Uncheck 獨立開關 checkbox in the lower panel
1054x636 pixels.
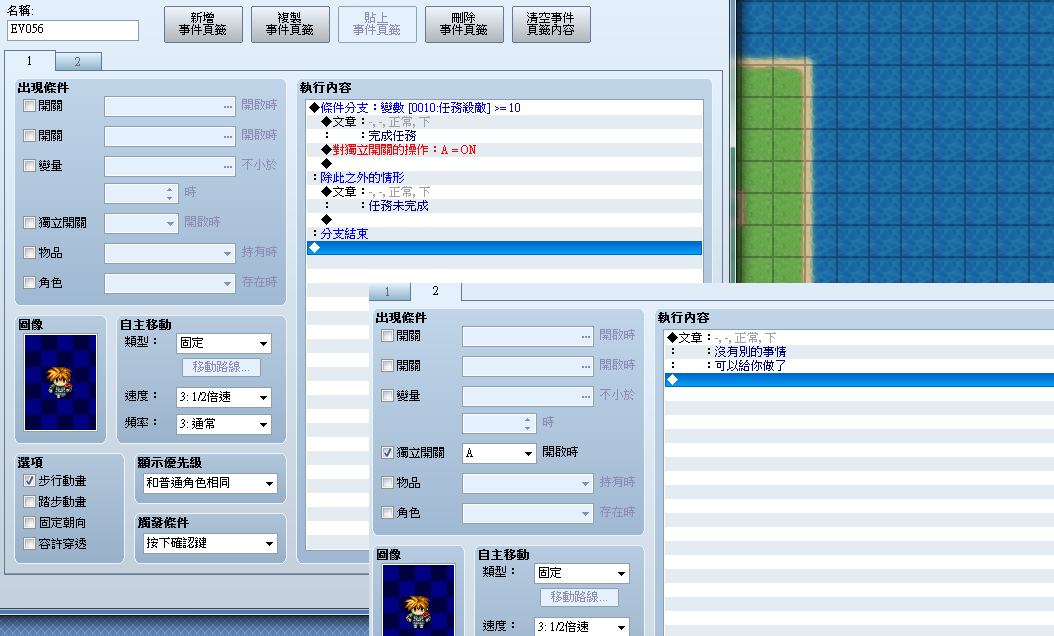[x=387, y=452]
